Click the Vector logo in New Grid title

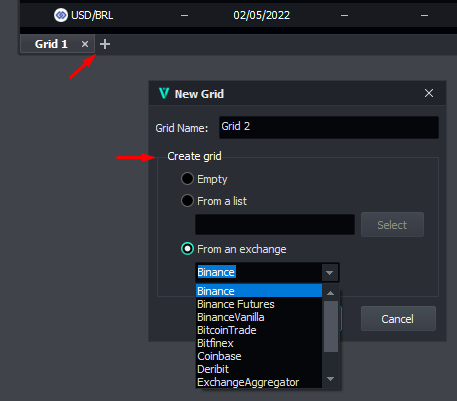[x=164, y=93]
